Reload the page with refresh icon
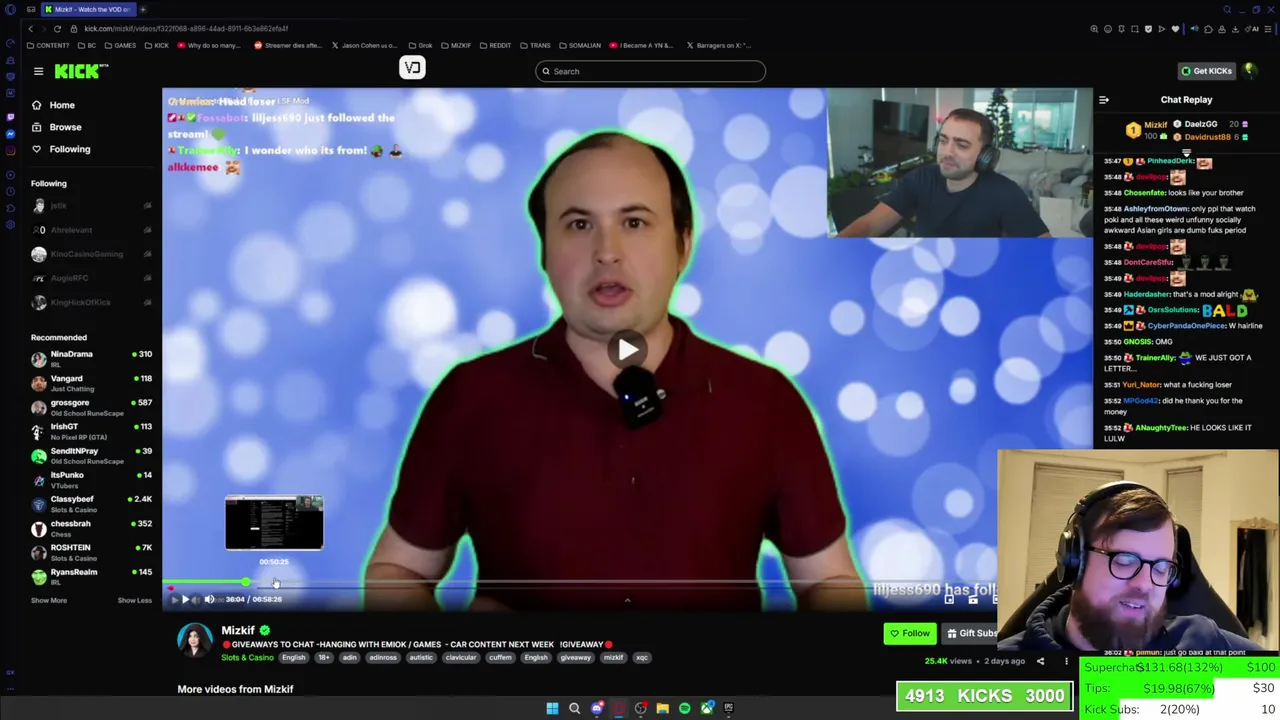 57,28
